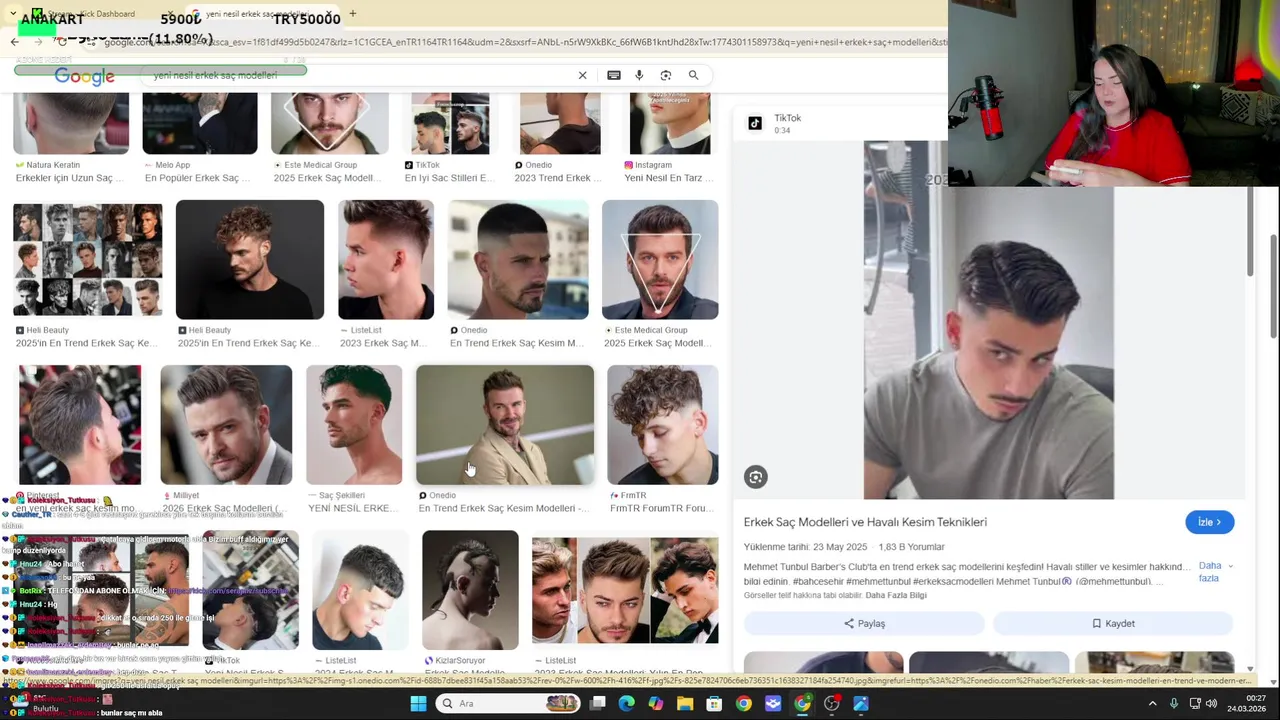Show hidden system tray icons

point(1152,703)
